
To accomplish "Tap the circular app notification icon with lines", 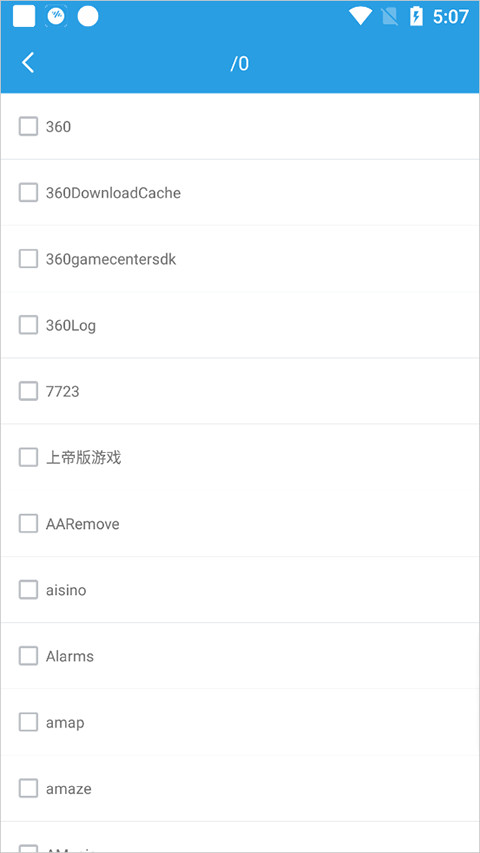I will [x=56, y=16].
